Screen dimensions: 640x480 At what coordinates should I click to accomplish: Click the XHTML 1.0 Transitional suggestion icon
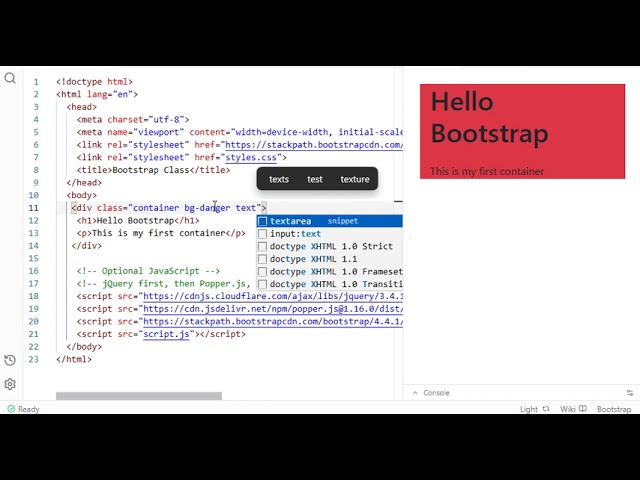262,284
